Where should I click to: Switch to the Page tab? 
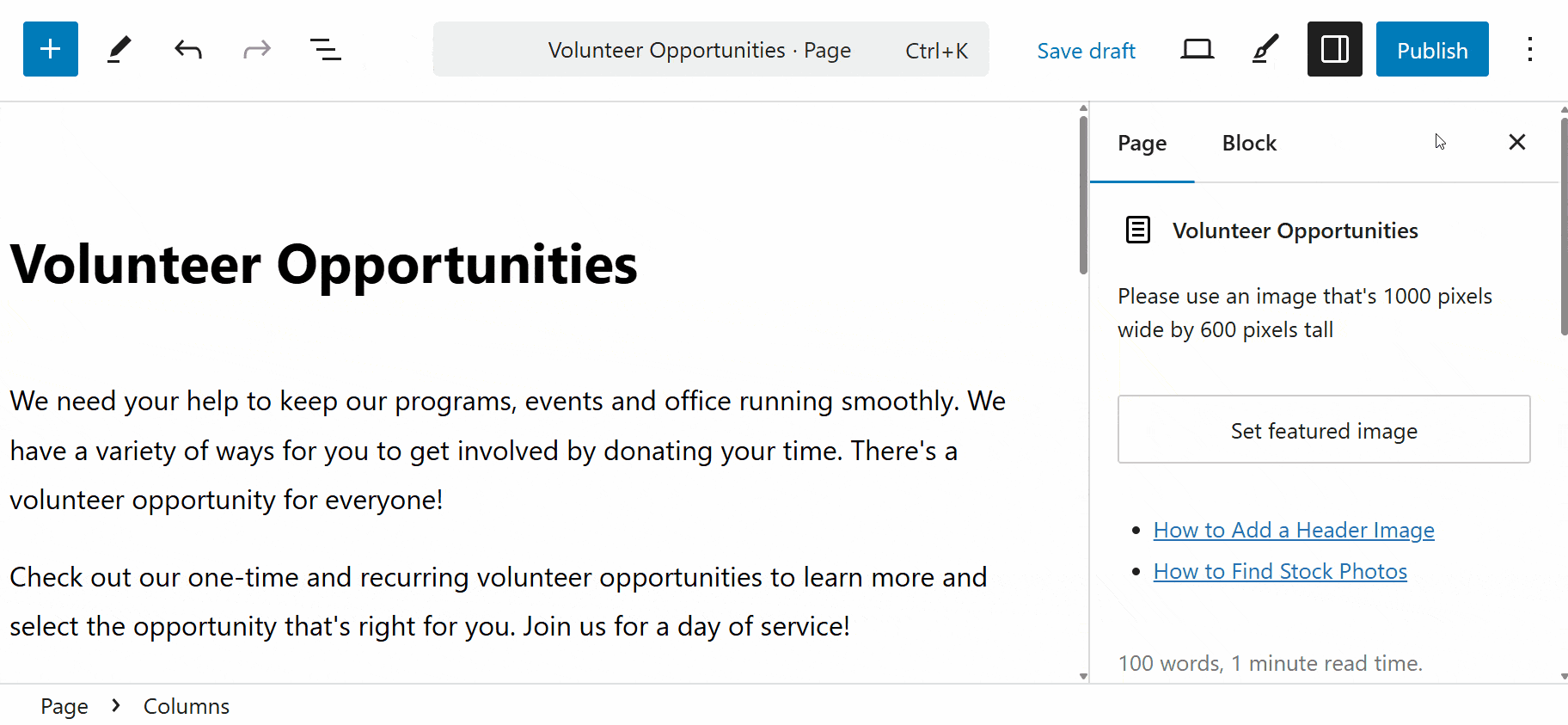click(1142, 144)
